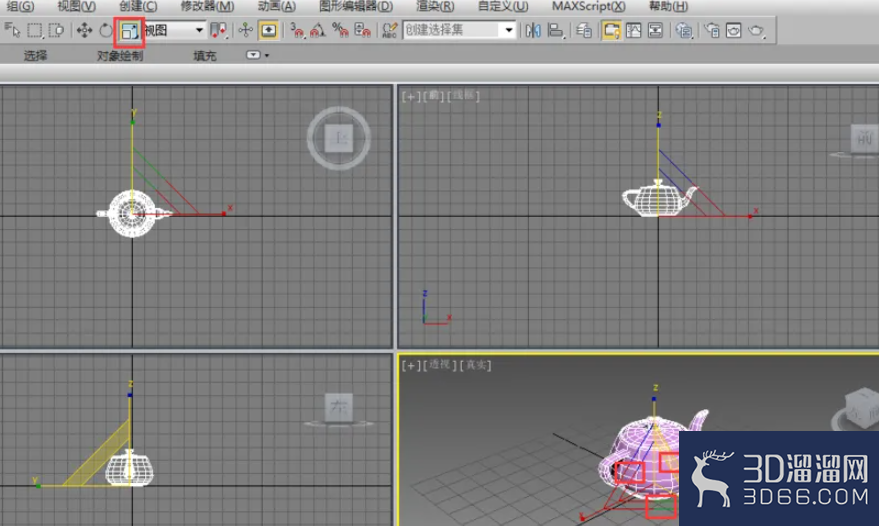Toggle the Percent Snap button
The image size is (879, 526).
coord(340,30)
